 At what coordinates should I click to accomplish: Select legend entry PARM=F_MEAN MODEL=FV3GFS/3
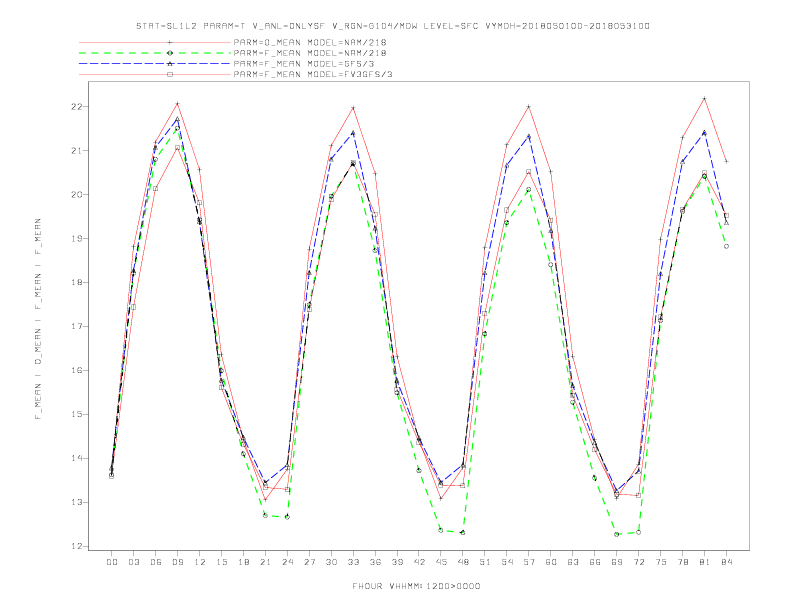point(313,74)
